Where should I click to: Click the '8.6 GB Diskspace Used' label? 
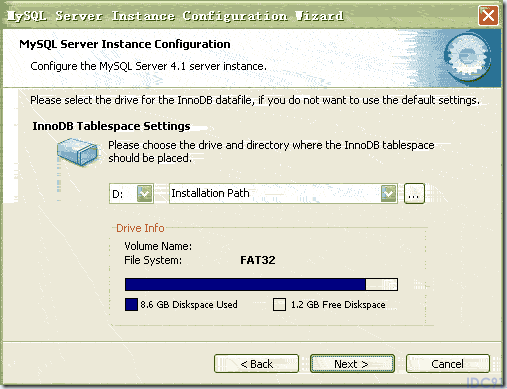coord(189,305)
